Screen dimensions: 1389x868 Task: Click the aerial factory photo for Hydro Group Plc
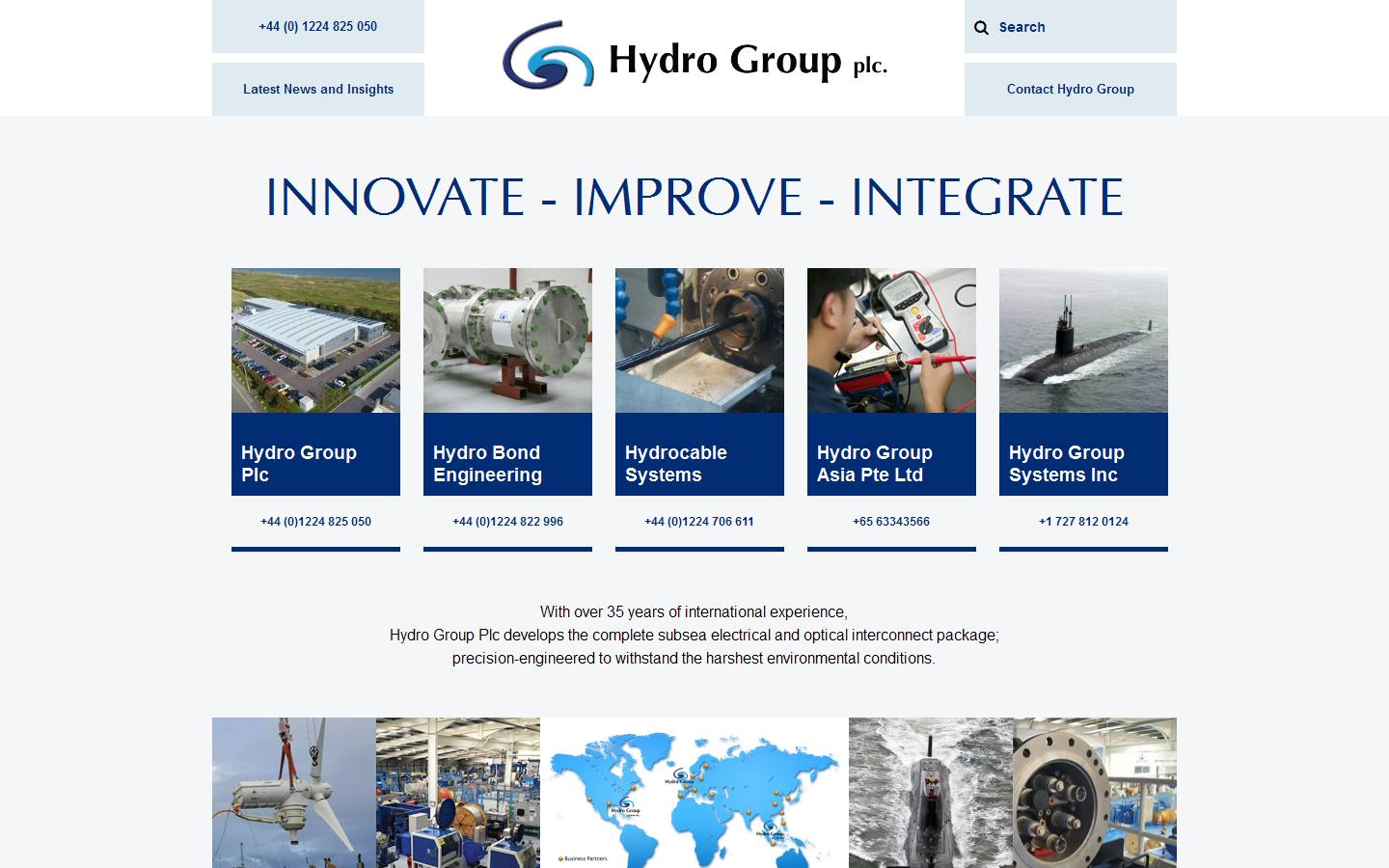[x=315, y=339]
